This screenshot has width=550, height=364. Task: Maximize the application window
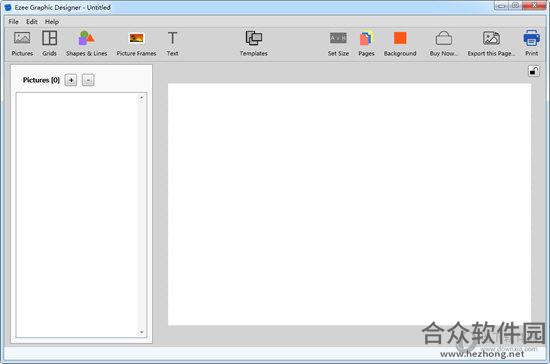pyautogui.click(x=516, y=5)
